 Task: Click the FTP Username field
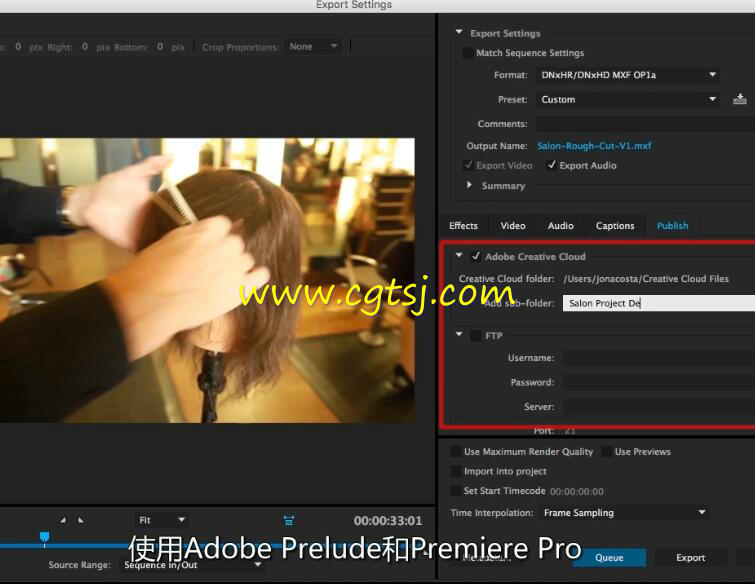(659, 358)
